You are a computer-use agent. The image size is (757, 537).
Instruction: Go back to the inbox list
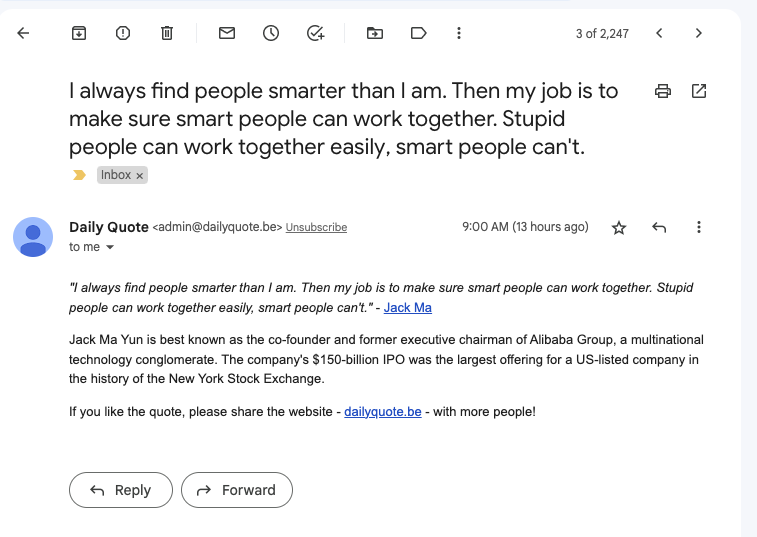[x=23, y=33]
